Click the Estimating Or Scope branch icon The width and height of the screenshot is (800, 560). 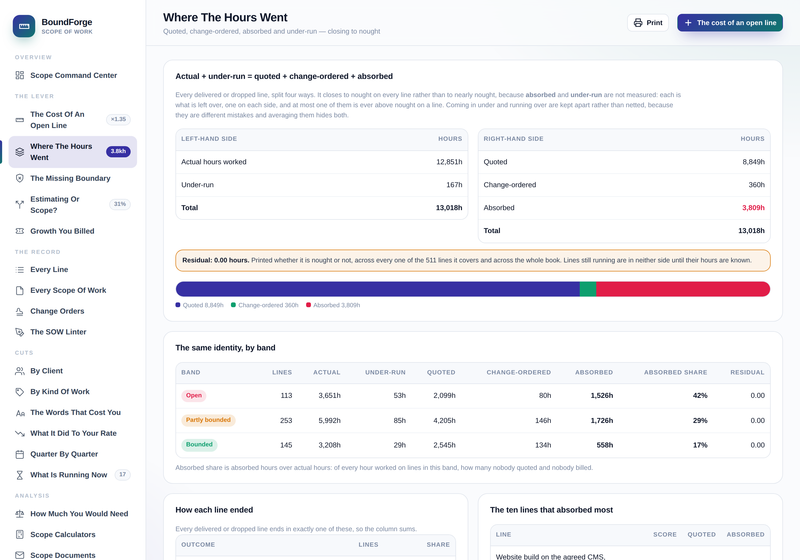click(19, 205)
